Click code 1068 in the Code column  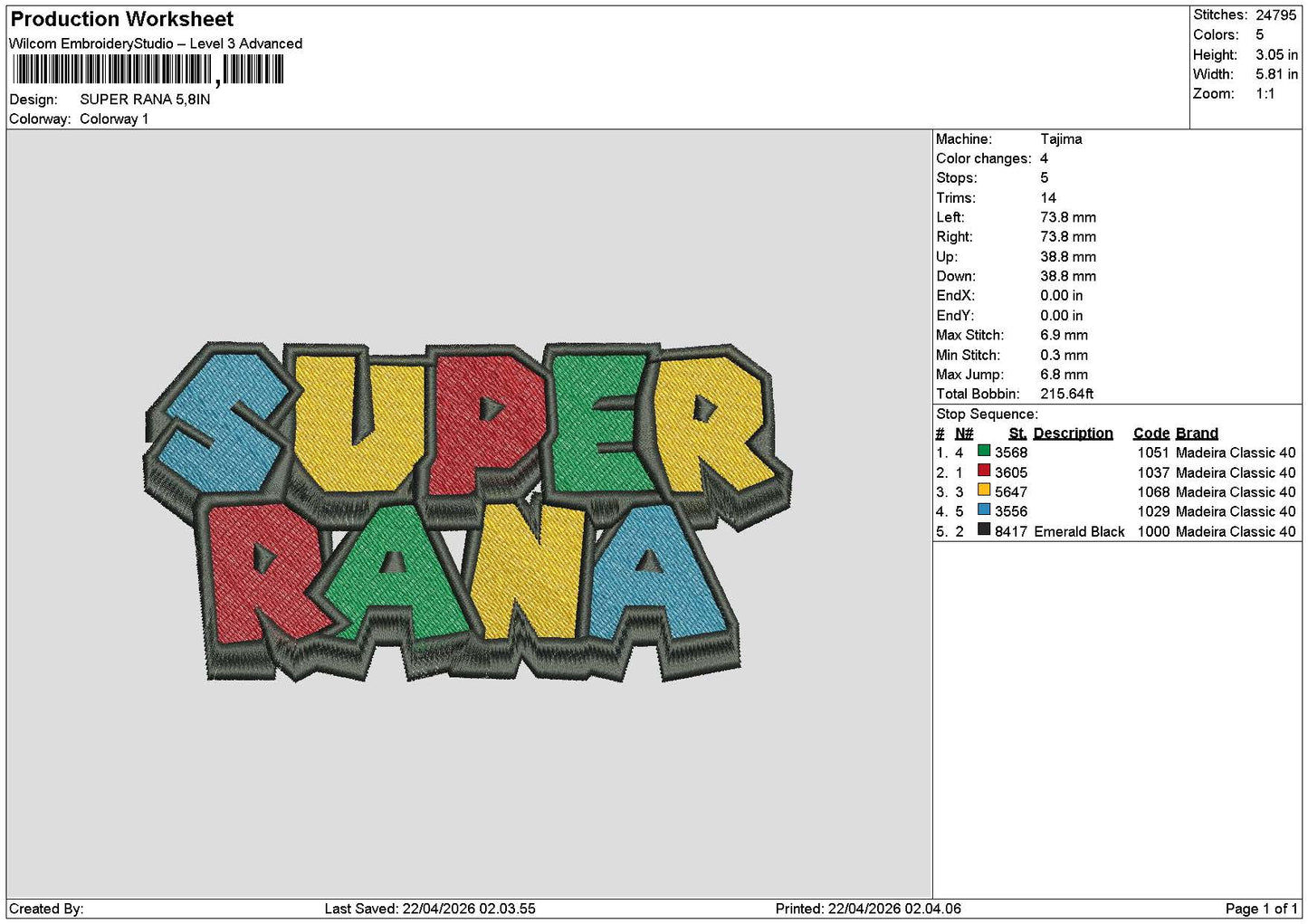point(1153,492)
